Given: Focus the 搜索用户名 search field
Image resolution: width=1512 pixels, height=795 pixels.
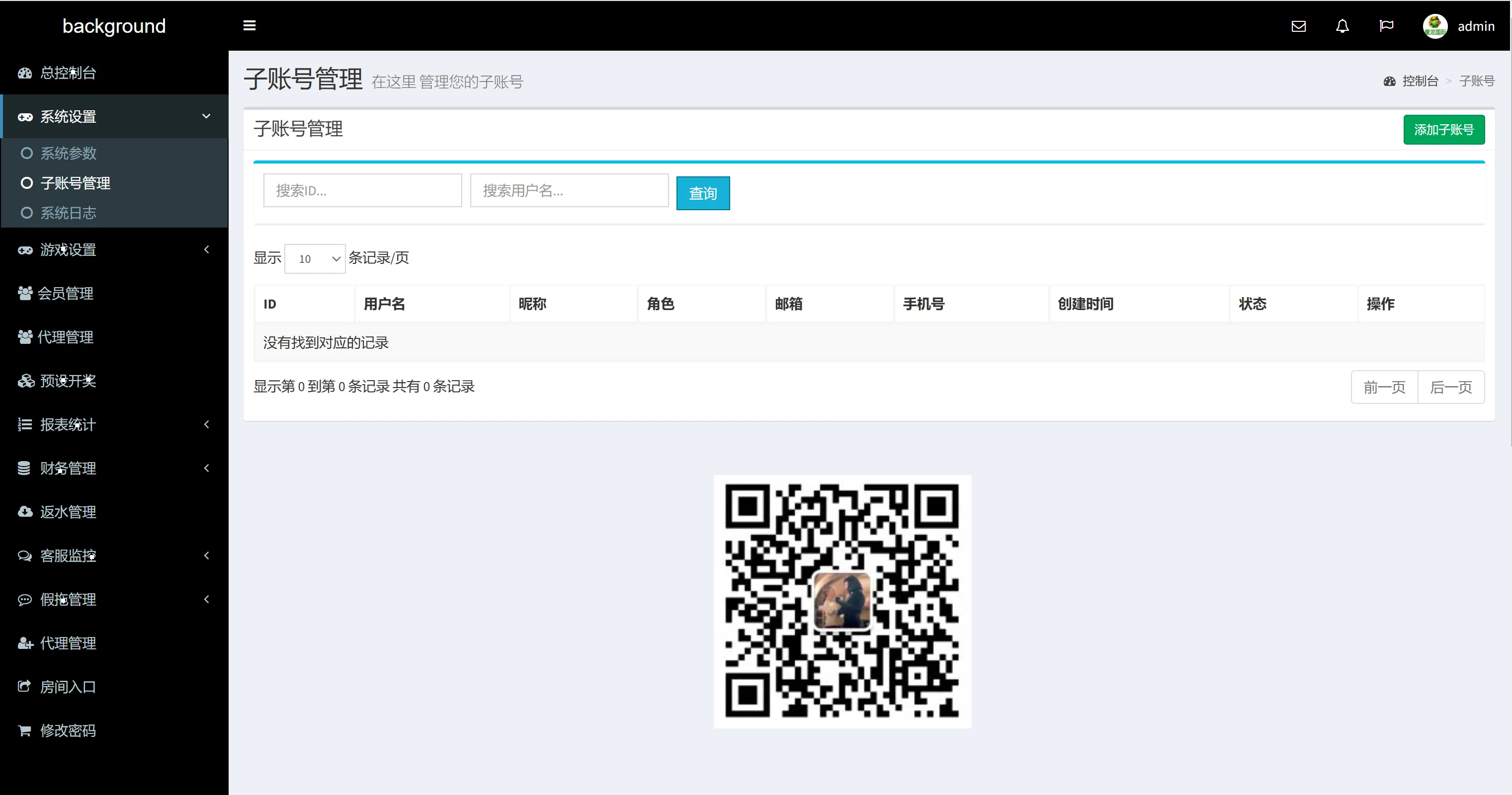Looking at the screenshot, I should tap(569, 191).
